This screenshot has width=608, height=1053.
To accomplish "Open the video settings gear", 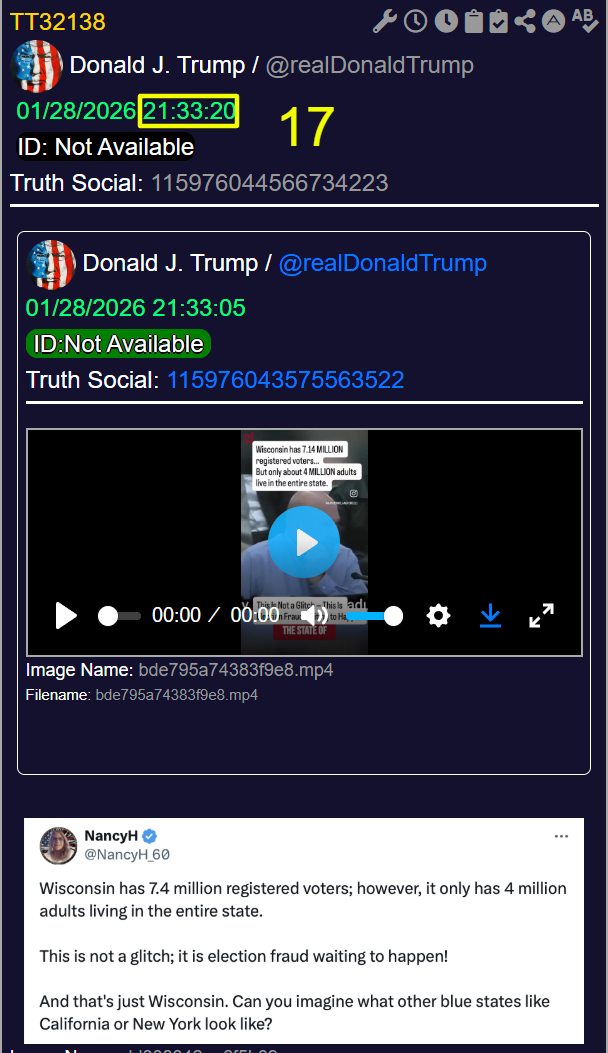I will [438, 616].
